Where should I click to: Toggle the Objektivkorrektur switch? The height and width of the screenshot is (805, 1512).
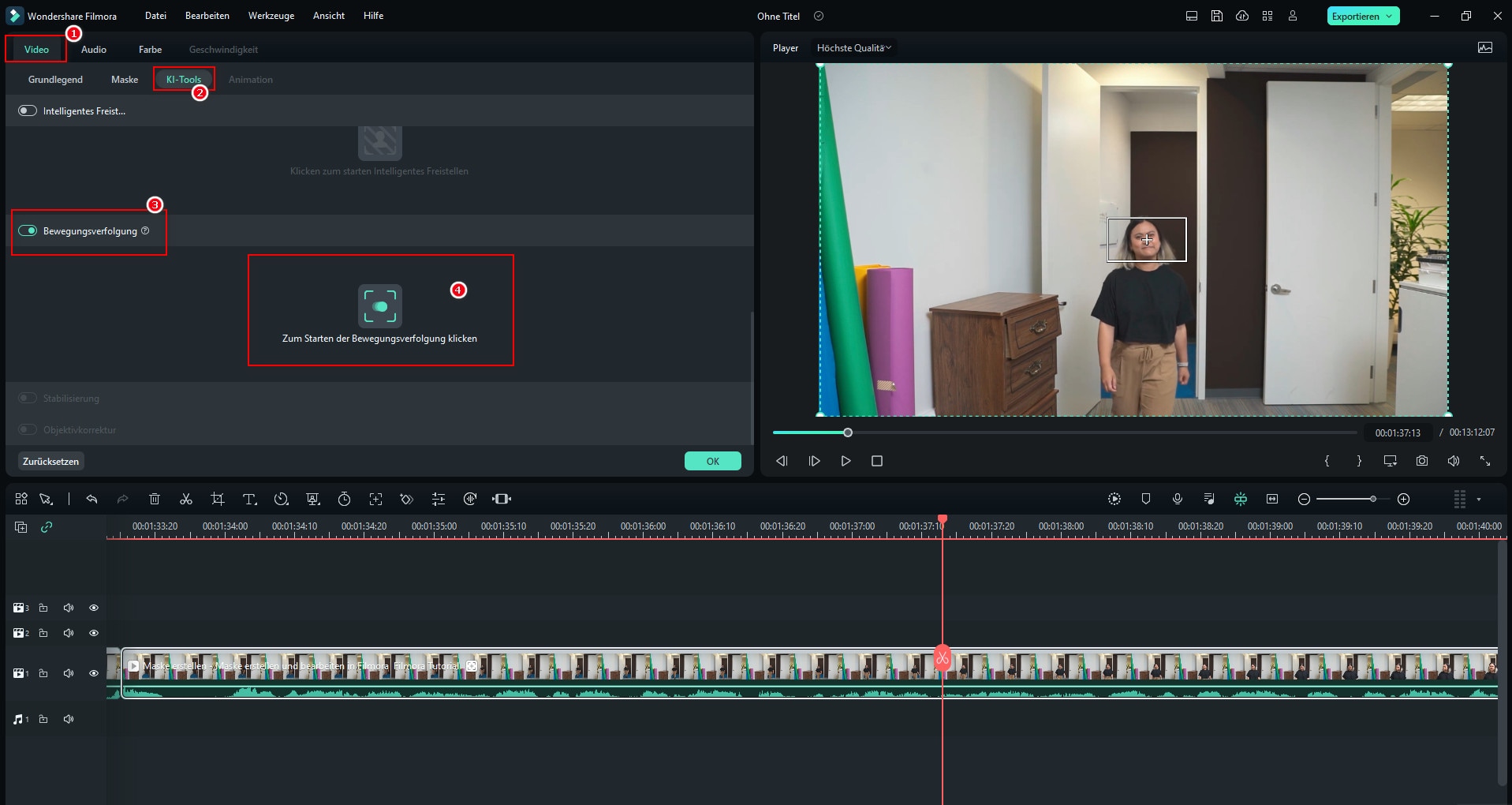pos(28,429)
